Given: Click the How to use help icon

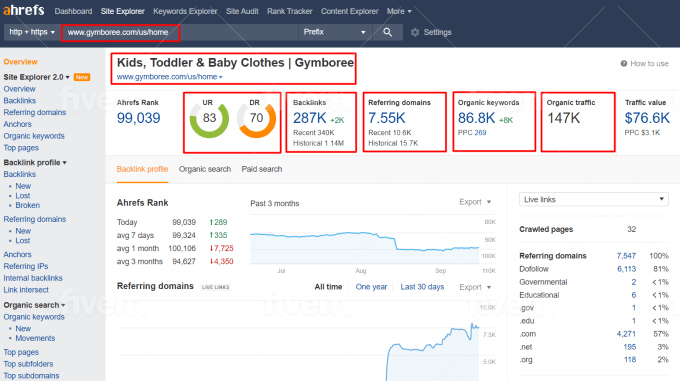Looking at the screenshot, I should (x=624, y=64).
